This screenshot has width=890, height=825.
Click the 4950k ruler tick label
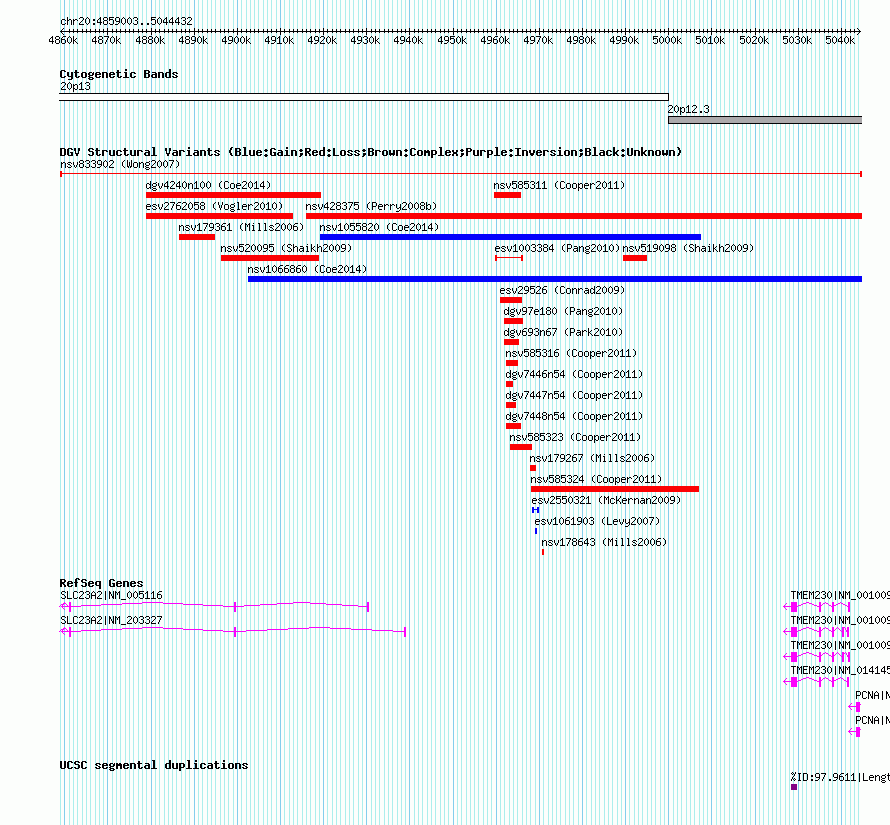pos(452,40)
